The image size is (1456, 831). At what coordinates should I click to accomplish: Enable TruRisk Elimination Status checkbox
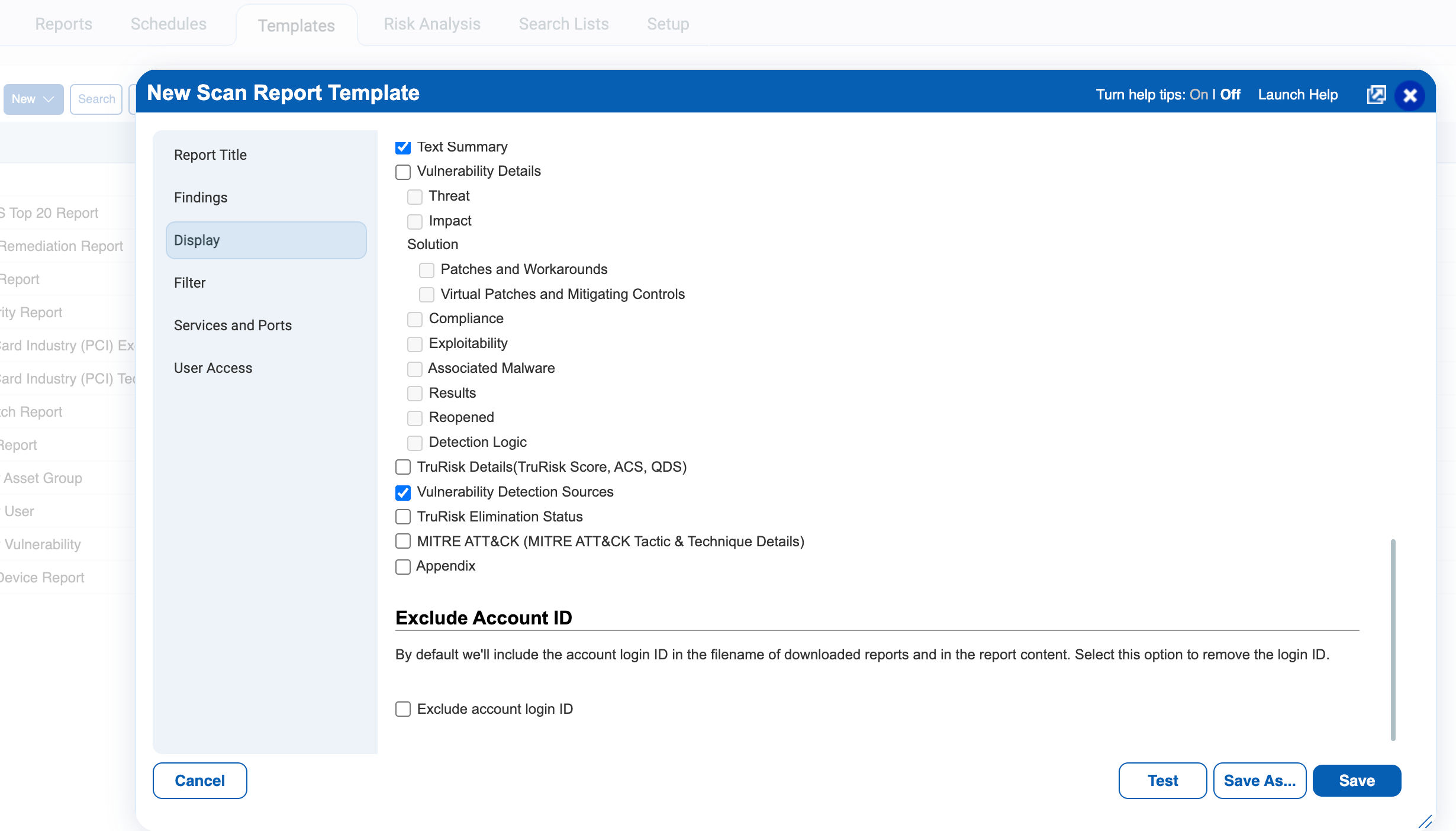point(403,517)
